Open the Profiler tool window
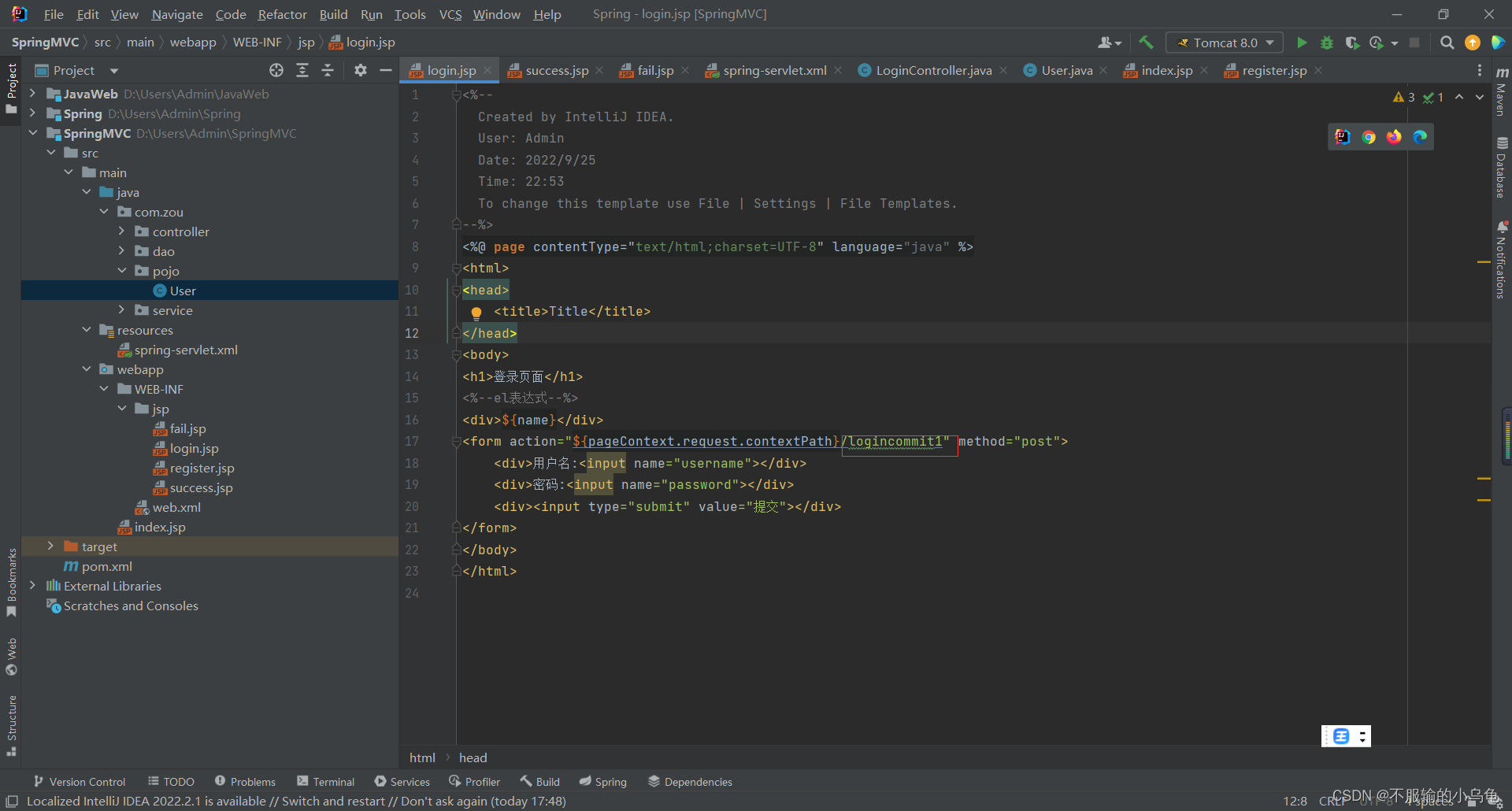 (x=475, y=782)
